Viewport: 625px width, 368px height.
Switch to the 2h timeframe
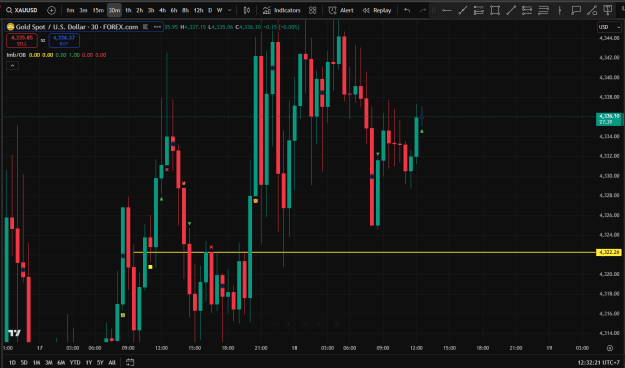140,10
